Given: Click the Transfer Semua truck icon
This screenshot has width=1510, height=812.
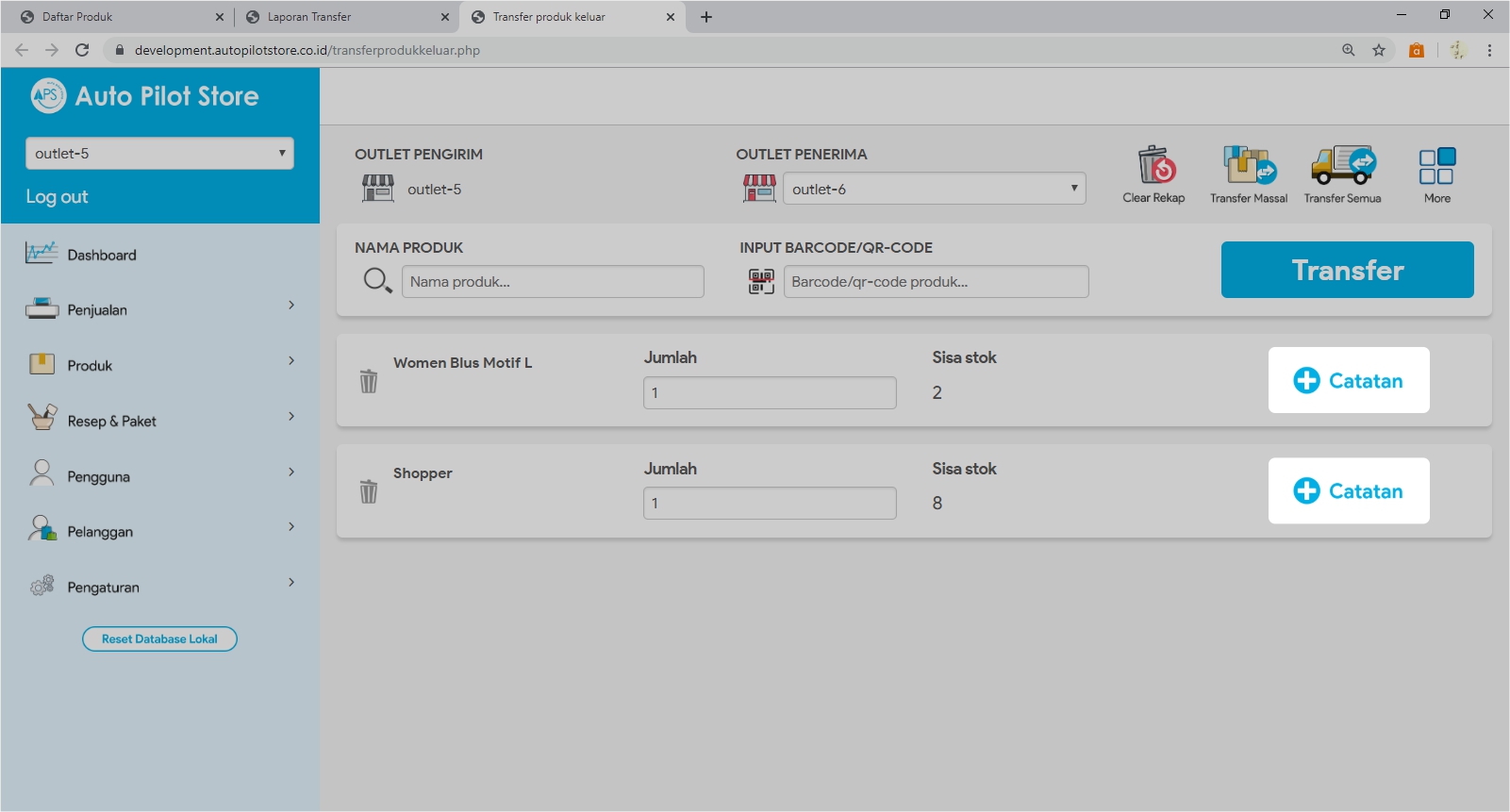Looking at the screenshot, I should click(1343, 166).
